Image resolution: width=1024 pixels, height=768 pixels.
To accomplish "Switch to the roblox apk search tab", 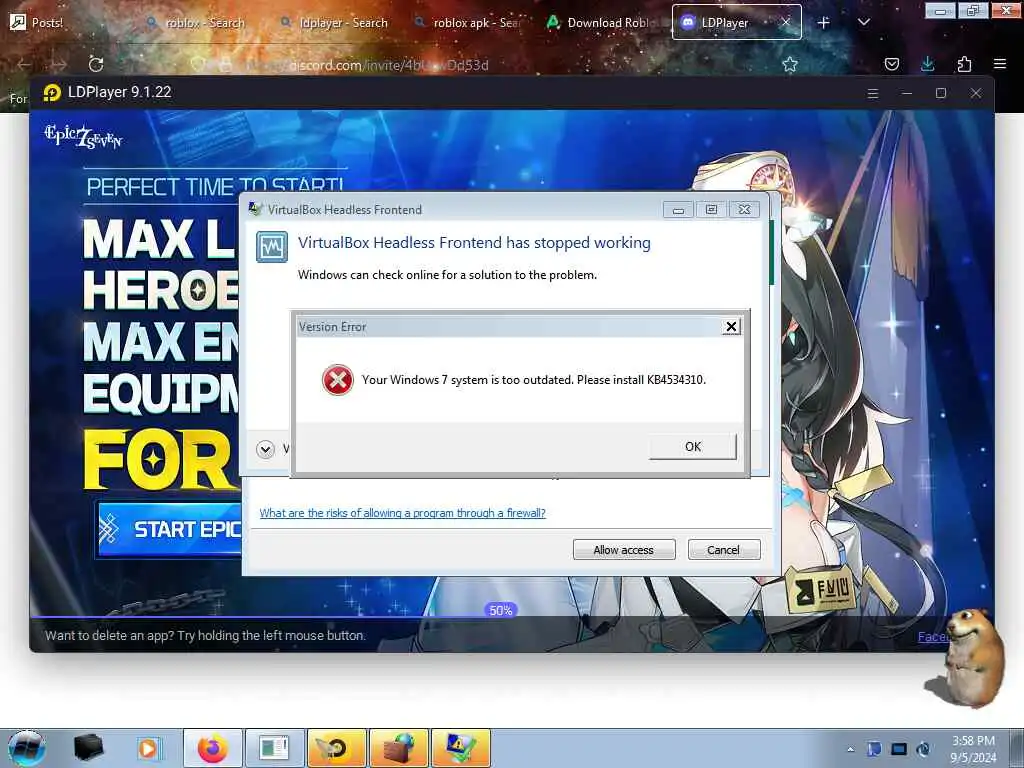I will pos(469,23).
